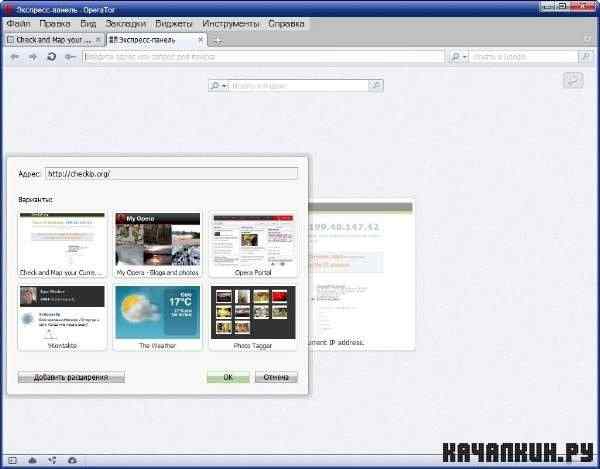Select The Weather thumbnail
Screen dimensions: 600x469
point(158,318)
